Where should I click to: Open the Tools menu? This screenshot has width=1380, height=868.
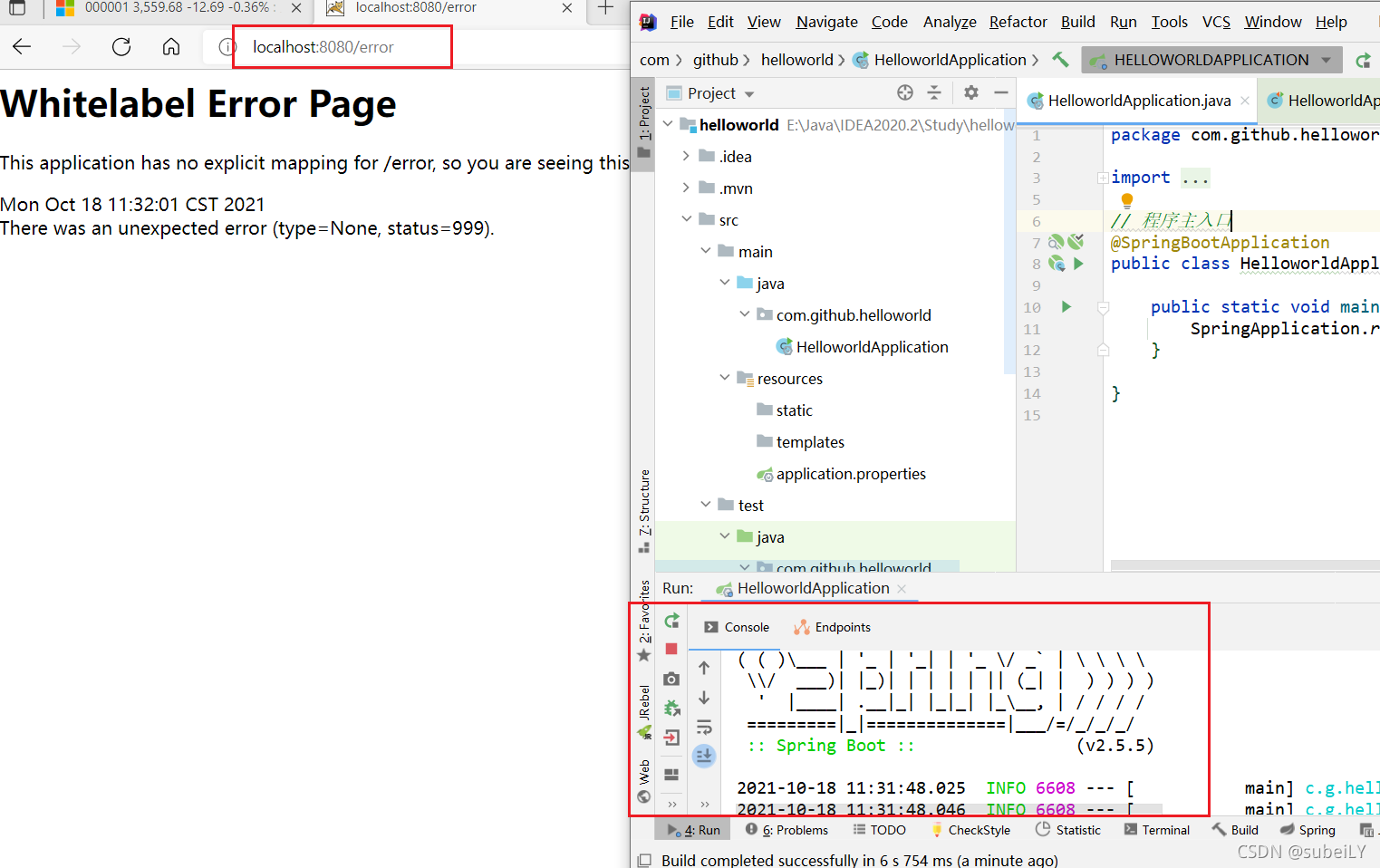[1169, 22]
